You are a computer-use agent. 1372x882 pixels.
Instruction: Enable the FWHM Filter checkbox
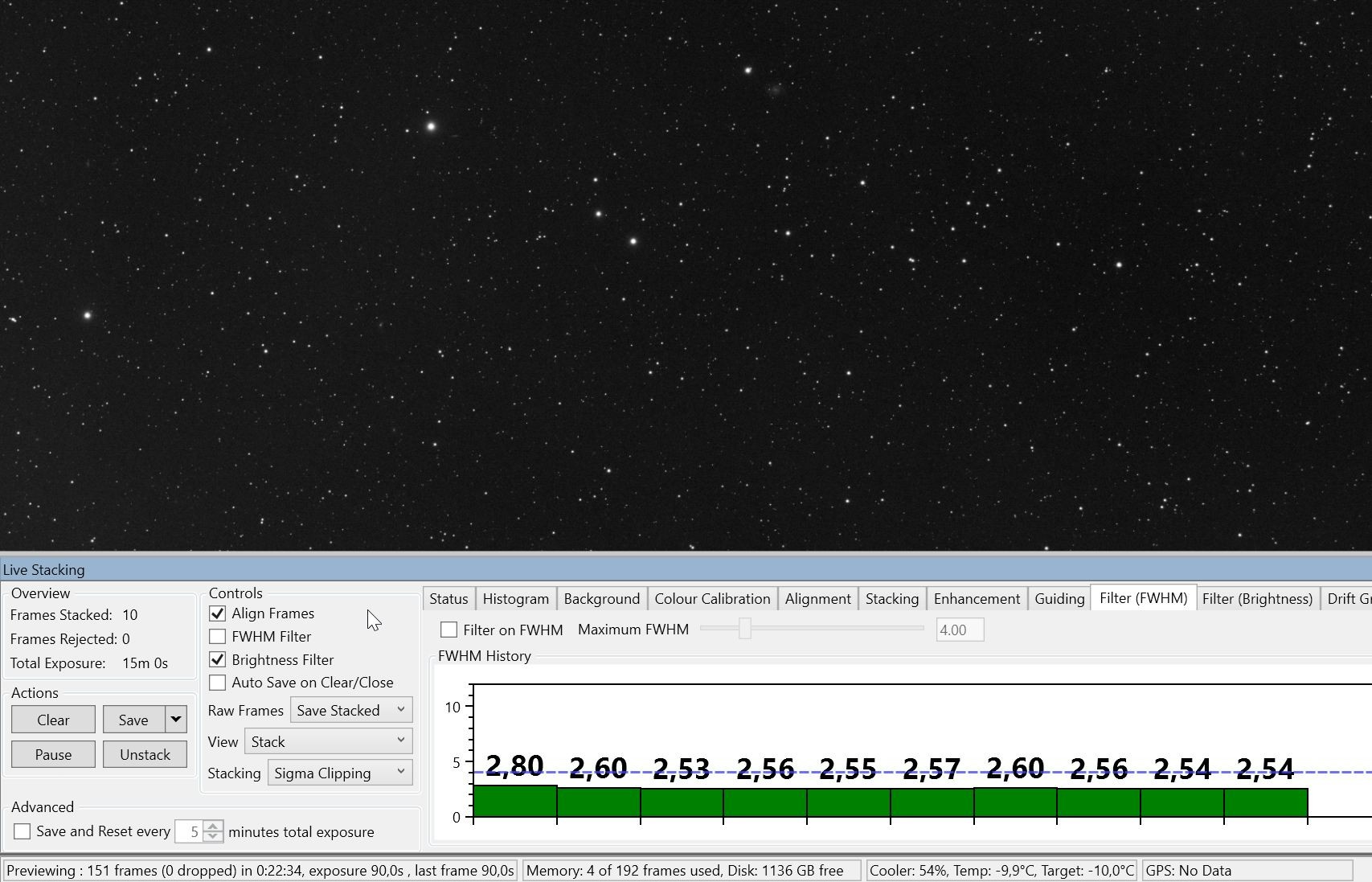(x=217, y=637)
